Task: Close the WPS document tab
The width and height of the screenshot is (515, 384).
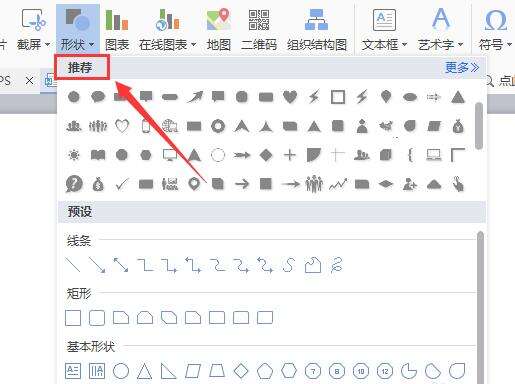Action: click(30, 81)
